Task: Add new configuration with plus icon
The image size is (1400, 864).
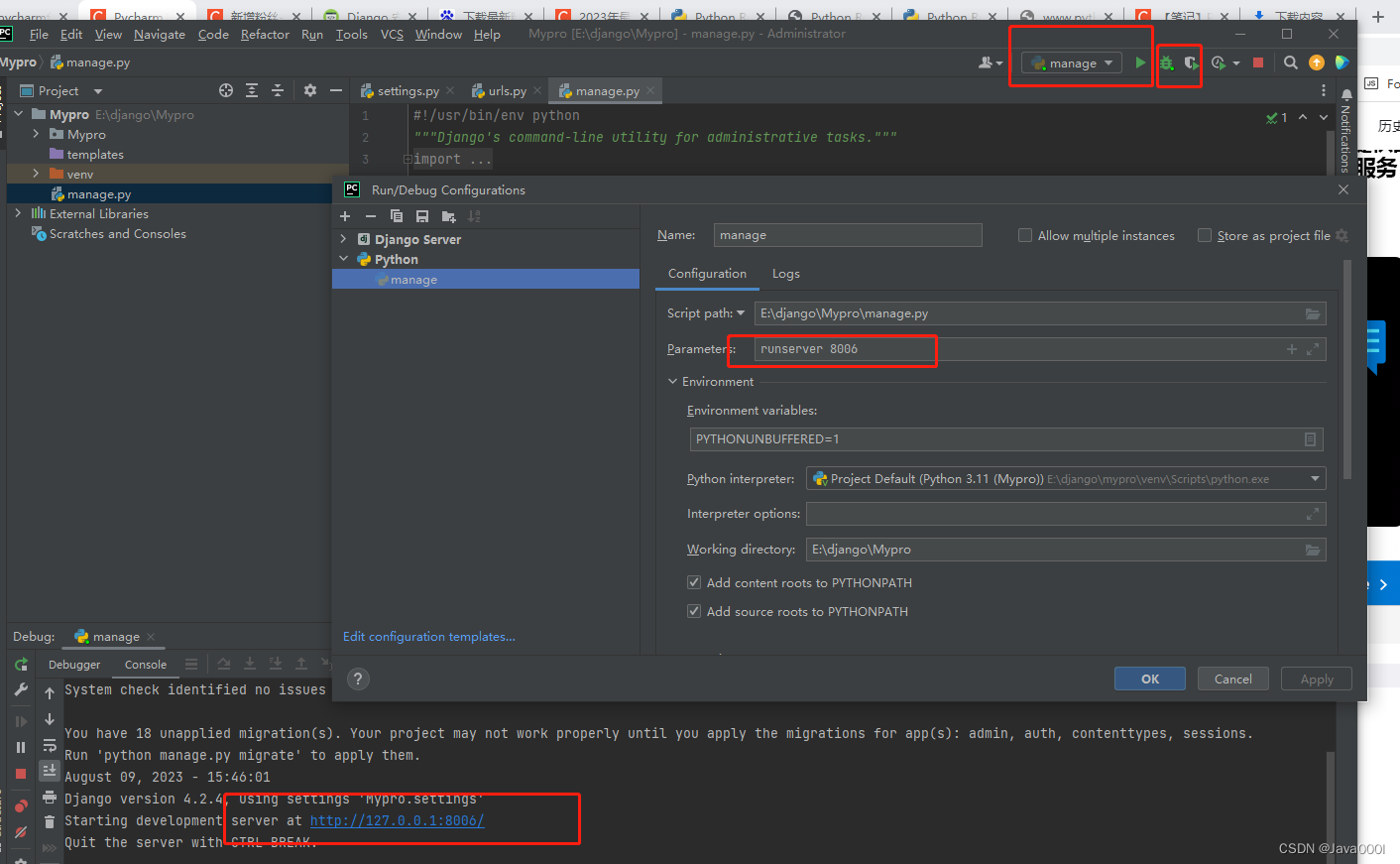Action: point(345,216)
